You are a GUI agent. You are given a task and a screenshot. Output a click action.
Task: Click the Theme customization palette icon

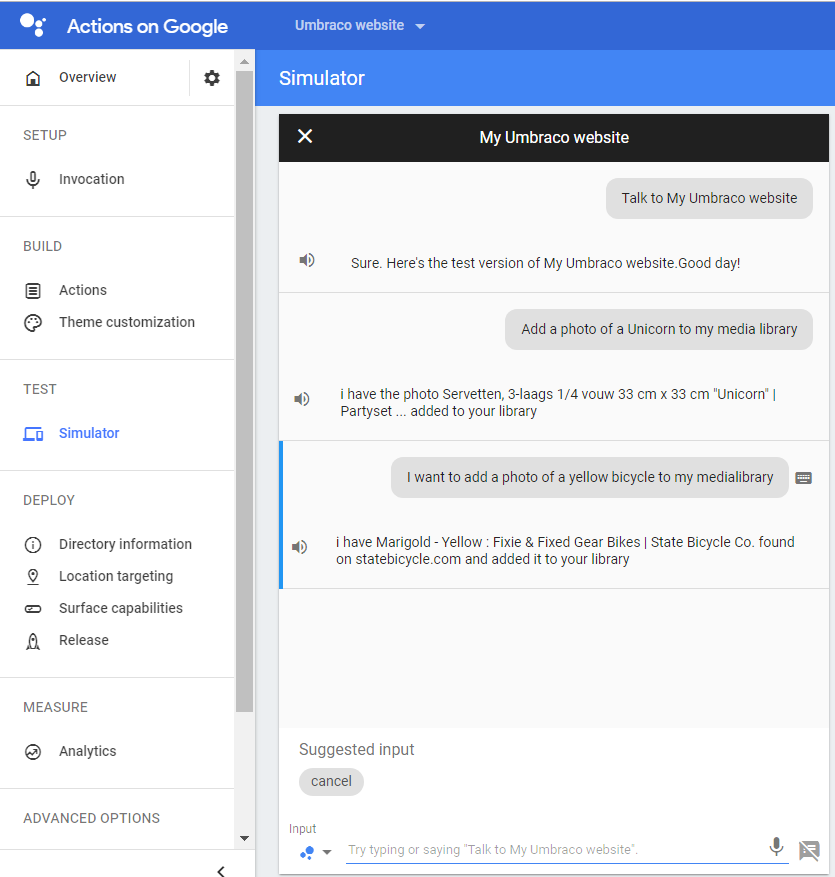[33, 323]
